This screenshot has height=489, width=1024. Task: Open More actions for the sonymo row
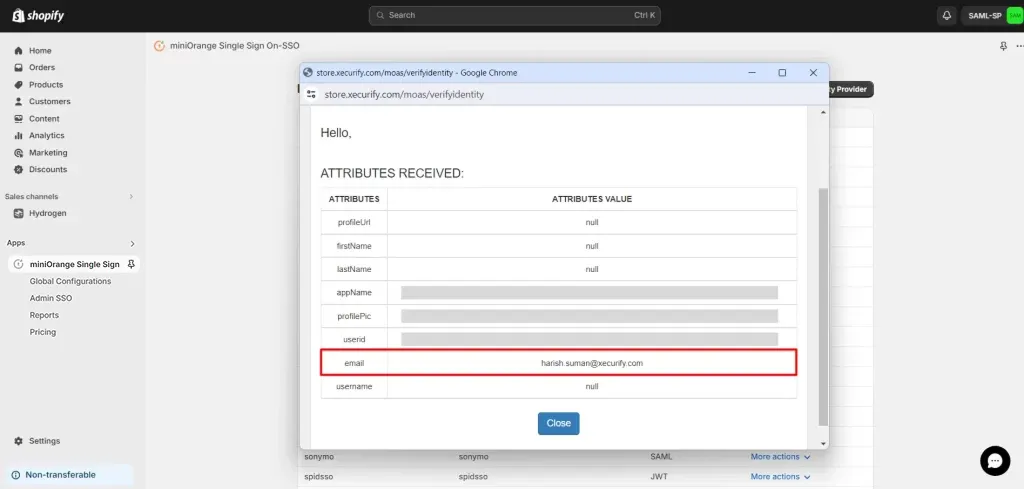coord(780,457)
